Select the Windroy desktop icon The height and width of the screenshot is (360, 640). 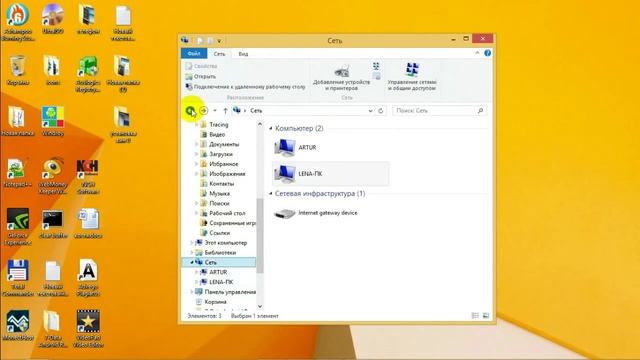[53, 122]
